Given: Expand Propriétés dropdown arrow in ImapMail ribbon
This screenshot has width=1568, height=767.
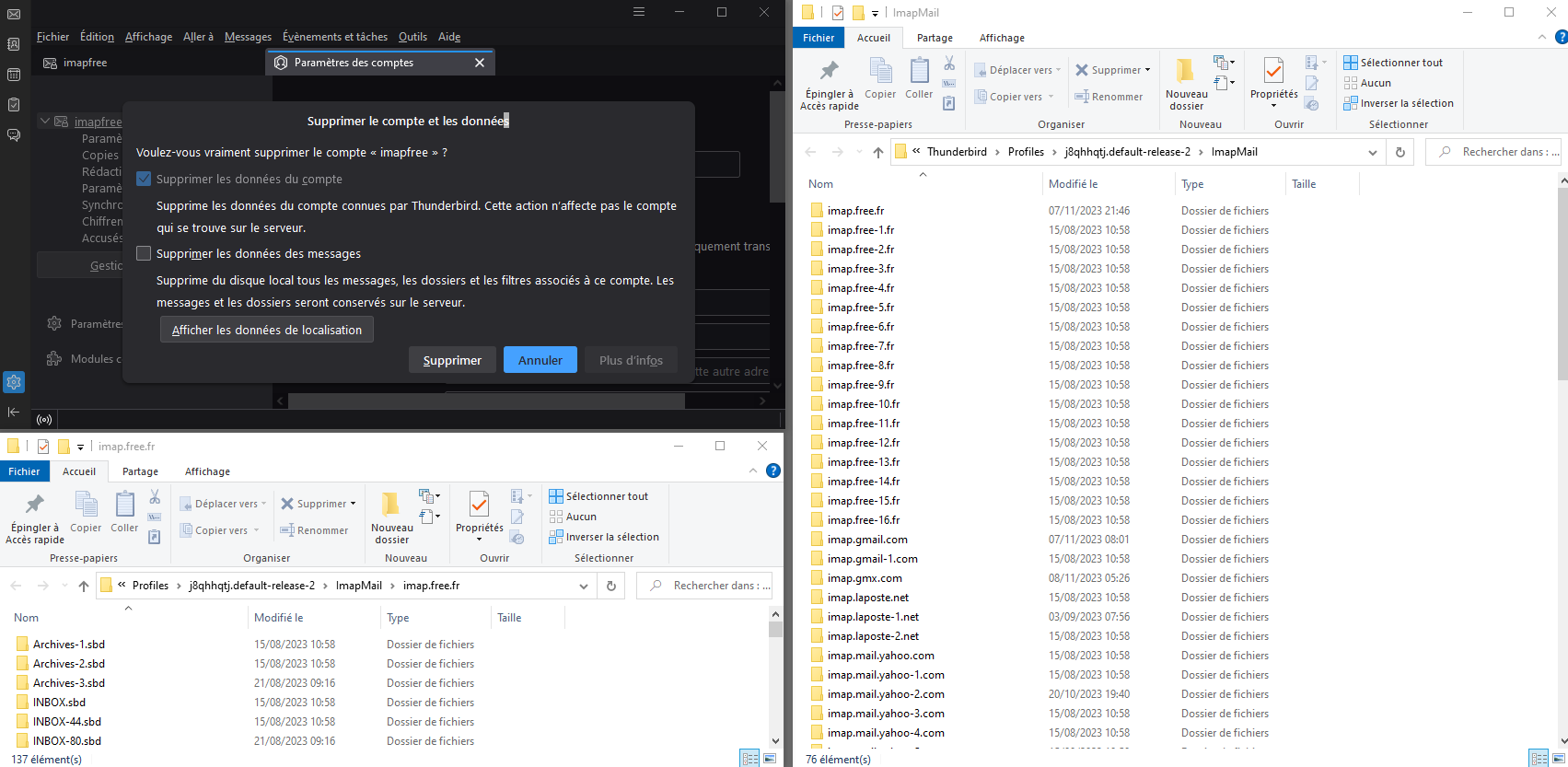Looking at the screenshot, I should tap(1273, 106).
